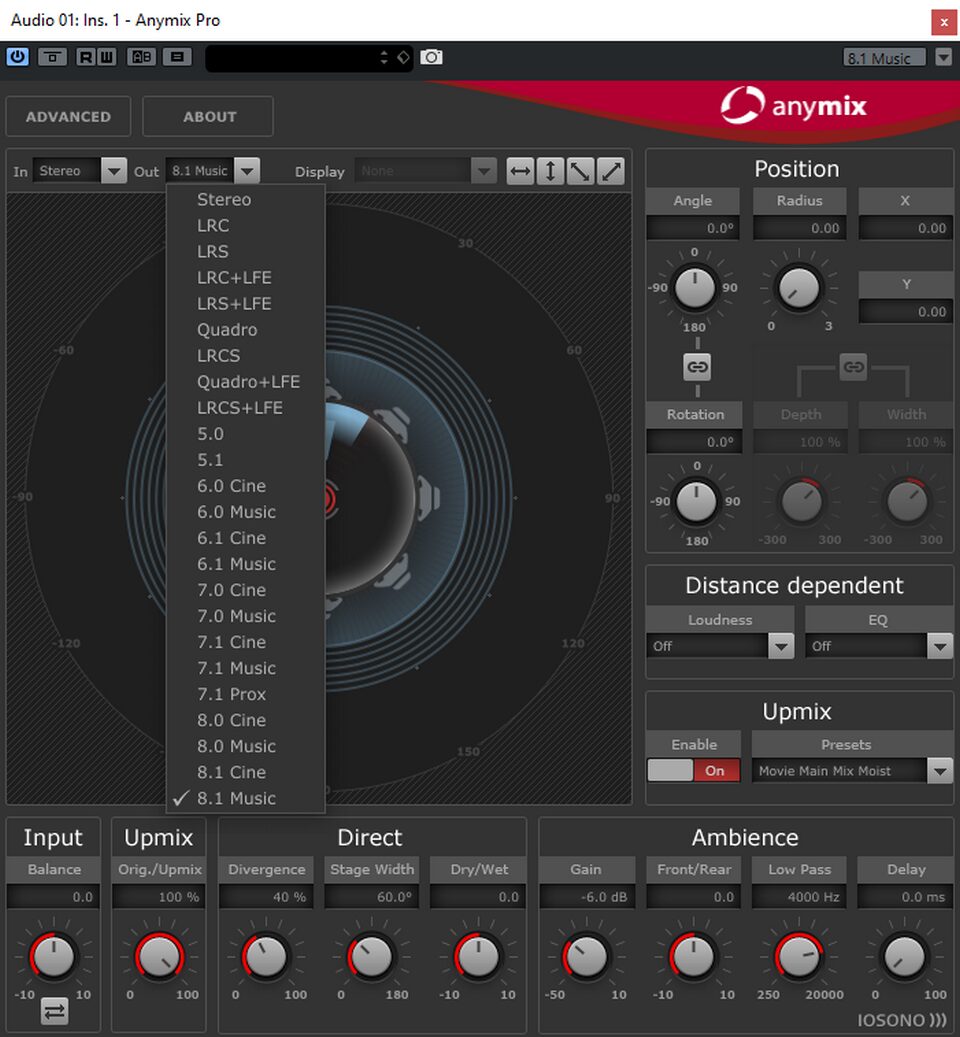Click the input channel swap icon

[54, 1011]
